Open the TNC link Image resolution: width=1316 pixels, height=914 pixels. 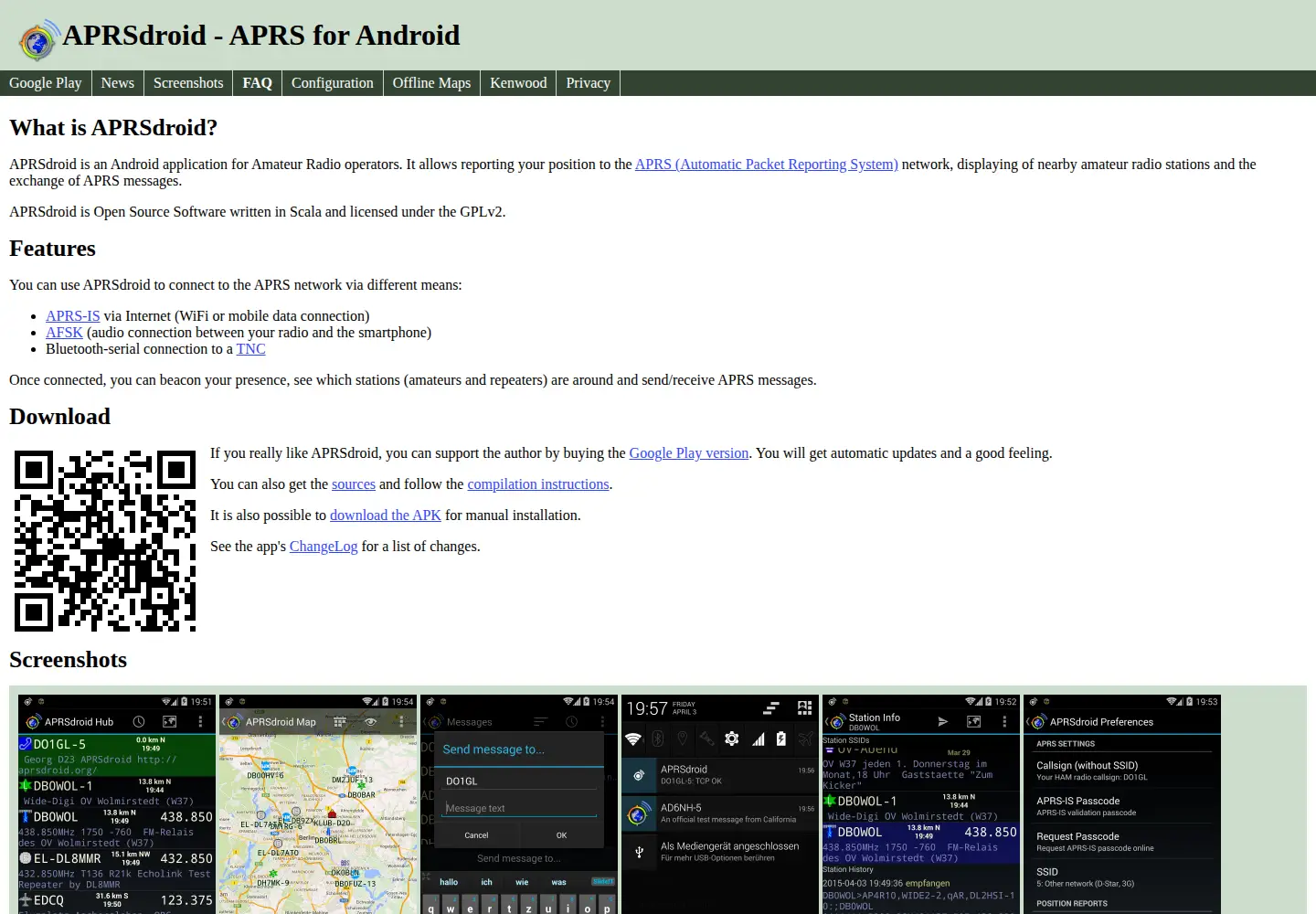tap(251, 349)
